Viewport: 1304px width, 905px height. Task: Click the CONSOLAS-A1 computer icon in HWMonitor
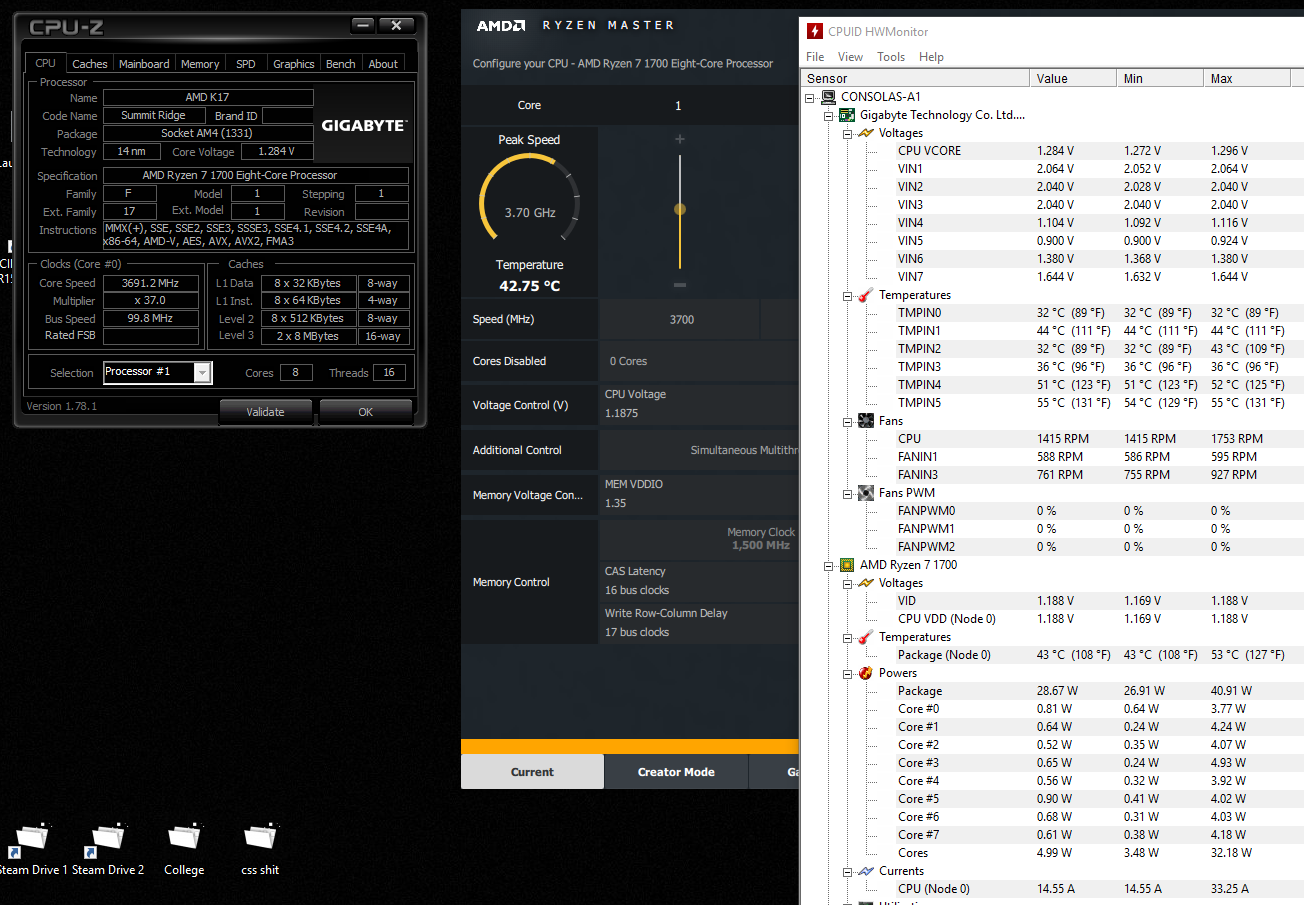click(x=828, y=97)
